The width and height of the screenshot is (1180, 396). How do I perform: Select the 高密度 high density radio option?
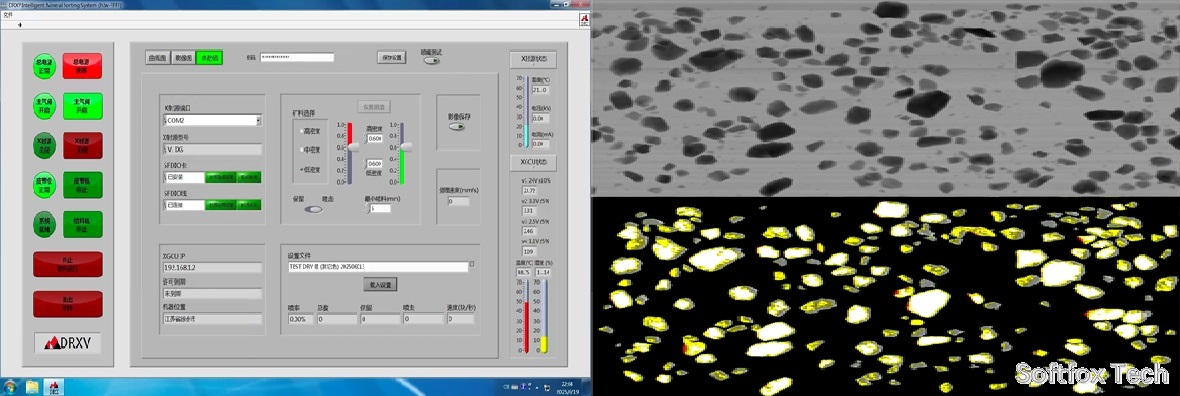click(310, 131)
